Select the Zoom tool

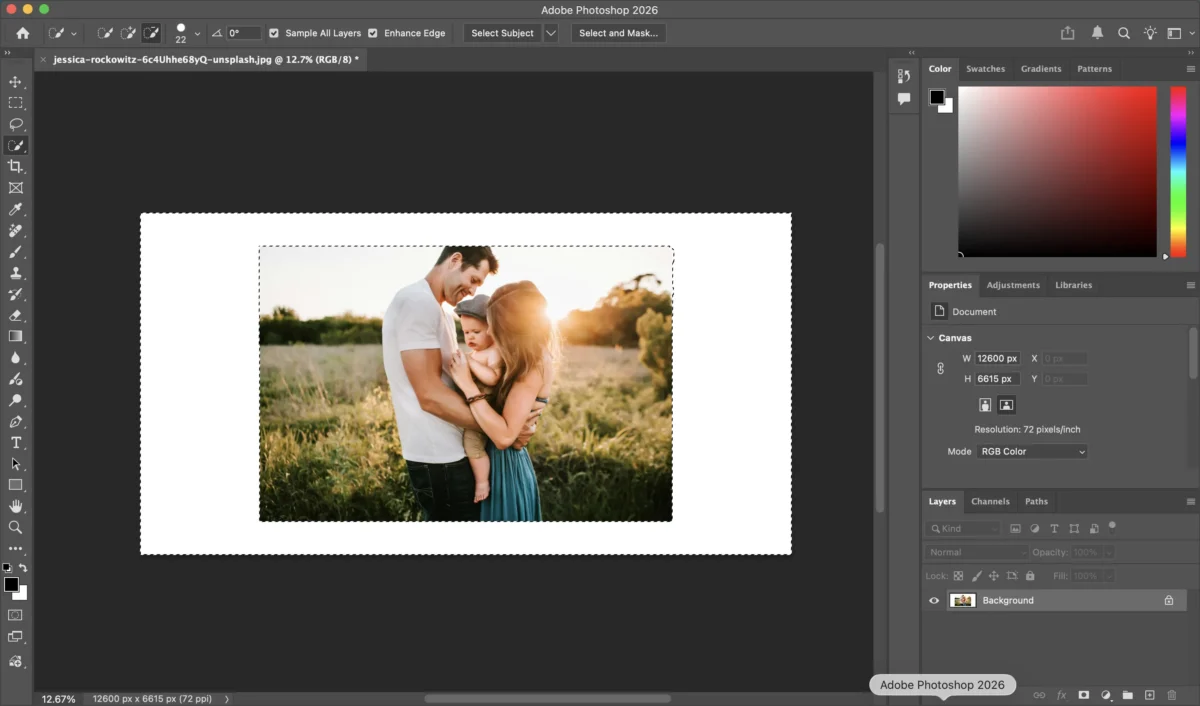tap(15, 527)
